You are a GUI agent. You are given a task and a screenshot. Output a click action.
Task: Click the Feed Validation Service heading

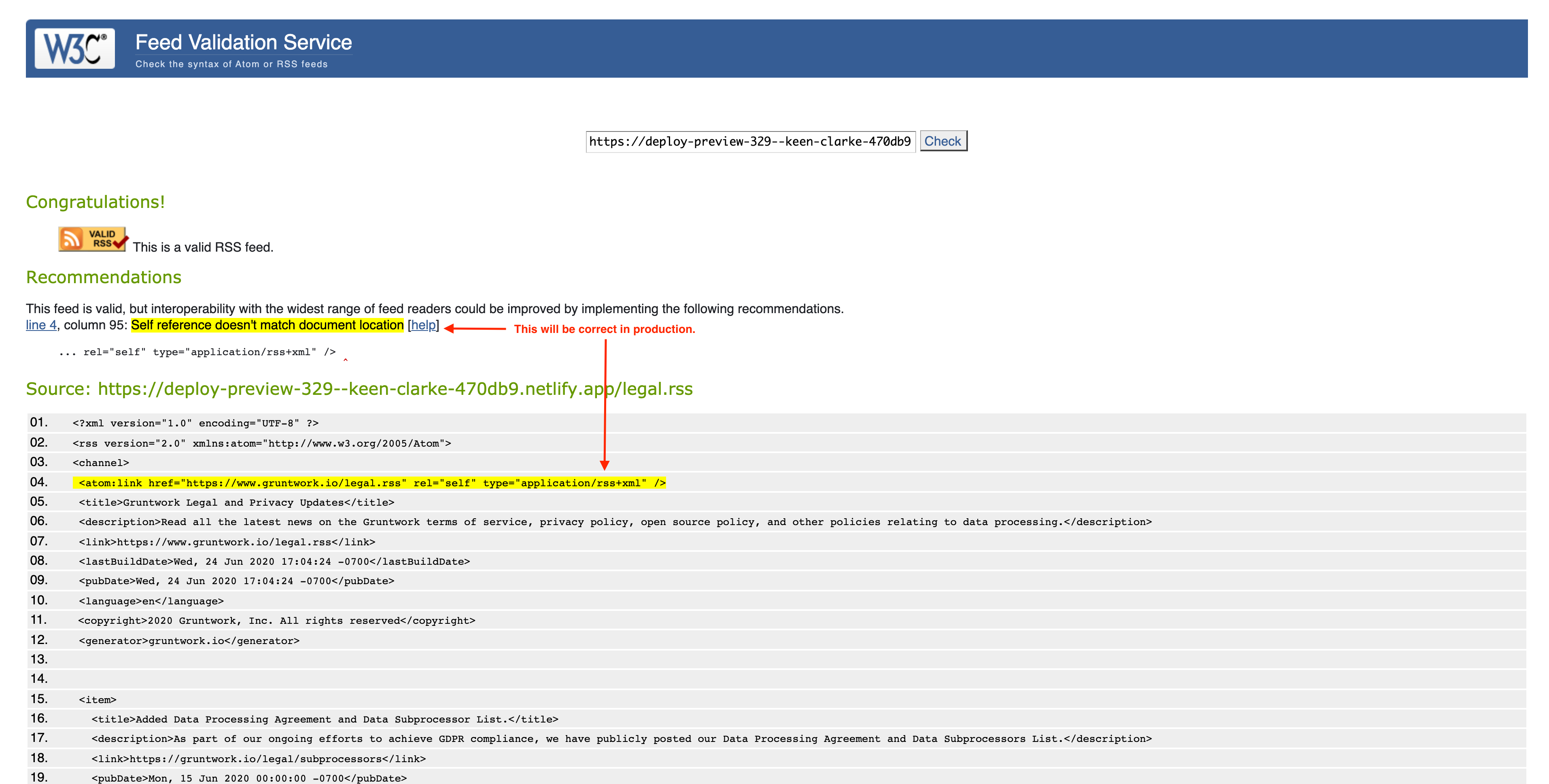[243, 43]
